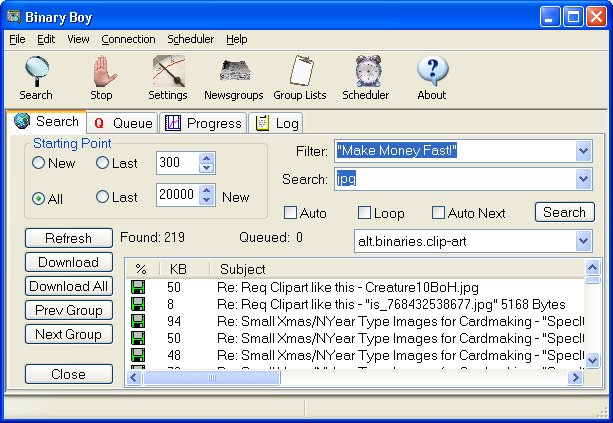Click the 300 number input field
This screenshot has height=423, width=613.
pos(178,163)
